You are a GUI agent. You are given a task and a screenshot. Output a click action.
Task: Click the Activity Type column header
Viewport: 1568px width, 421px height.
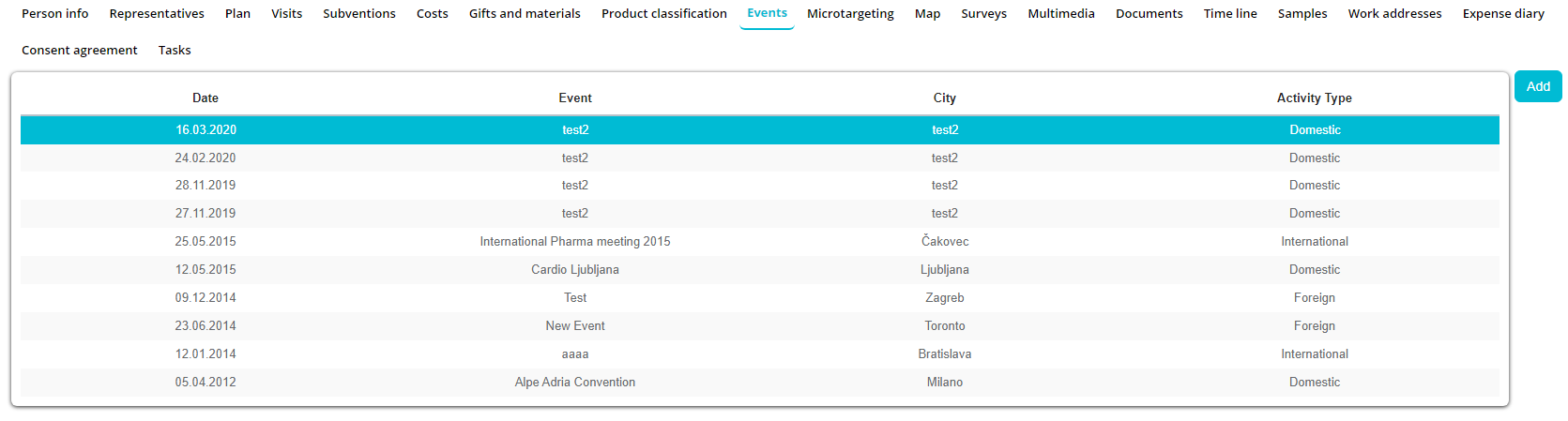[1314, 98]
